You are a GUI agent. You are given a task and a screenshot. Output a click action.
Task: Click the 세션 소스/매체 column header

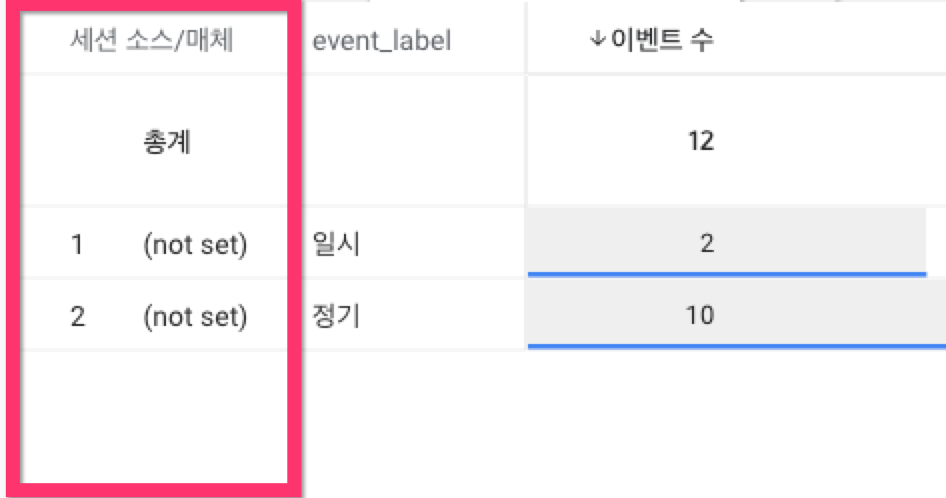[151, 40]
